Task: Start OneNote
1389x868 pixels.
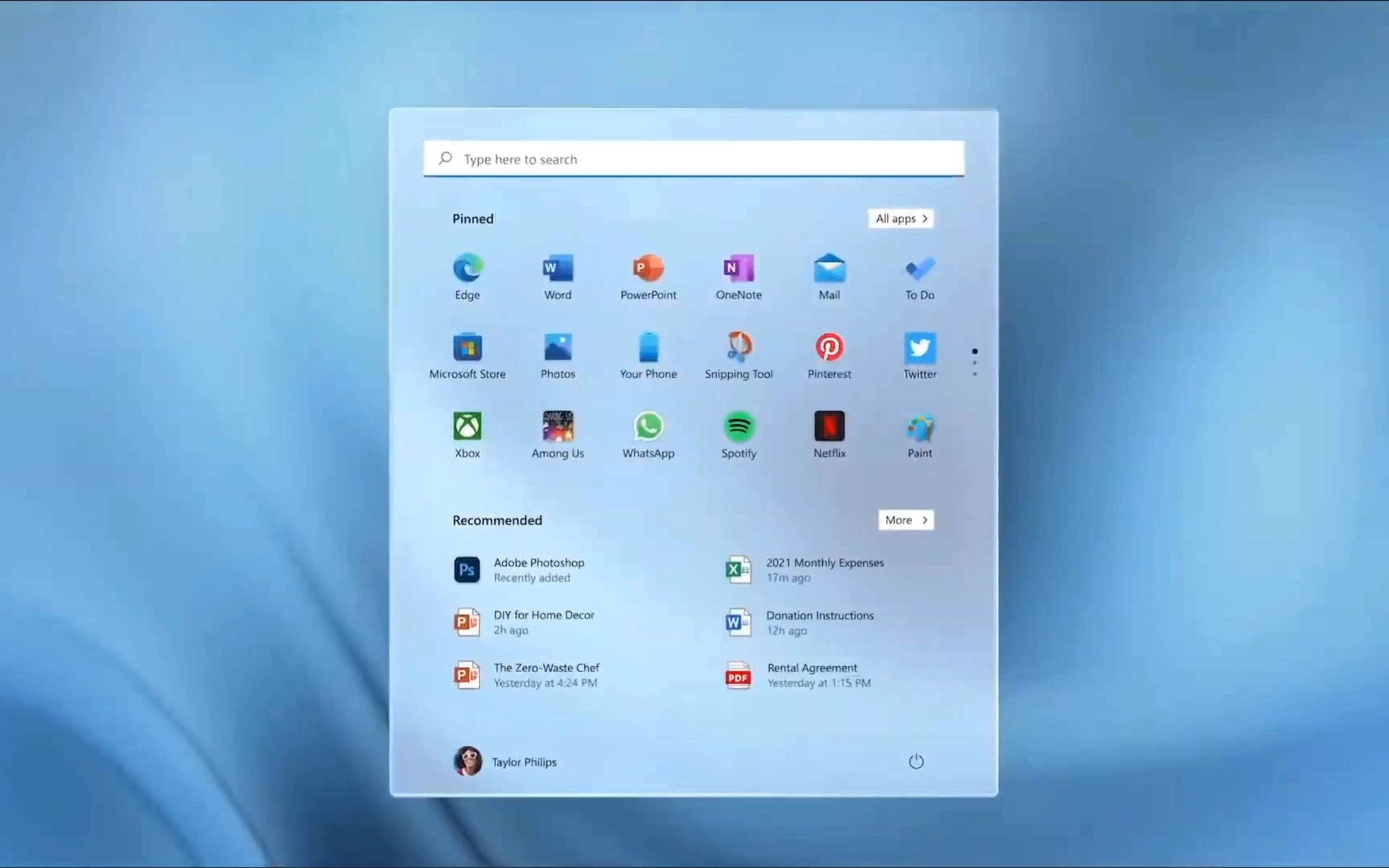Action: 738,276
